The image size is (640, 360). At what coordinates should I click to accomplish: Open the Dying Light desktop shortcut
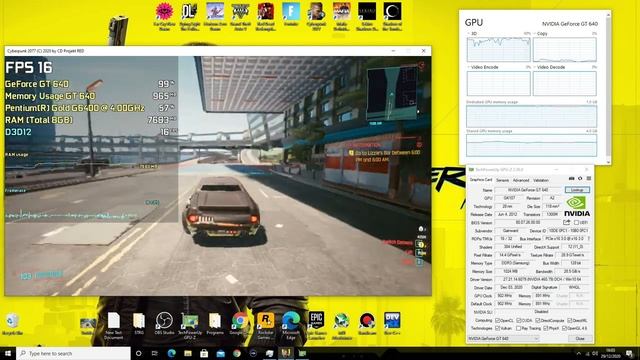pyautogui.click(x=189, y=16)
